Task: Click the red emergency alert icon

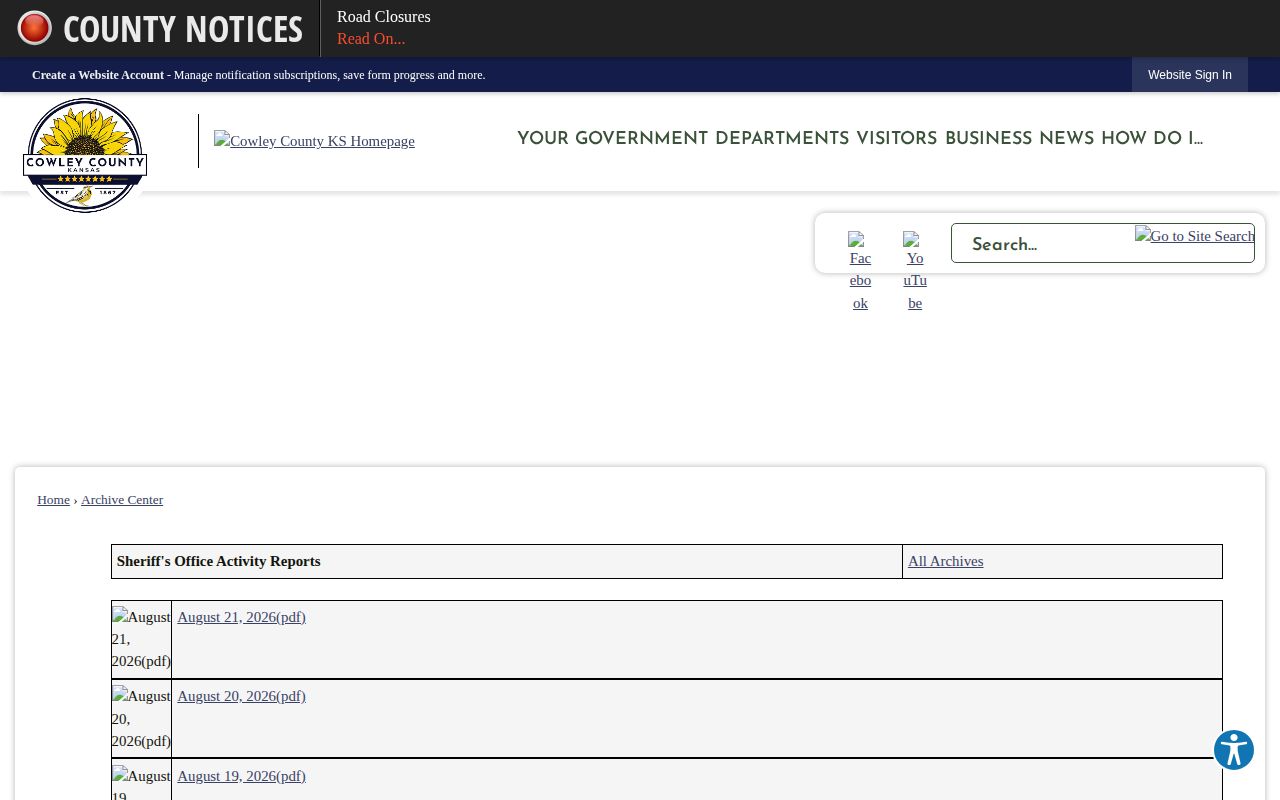Action: coord(34,28)
